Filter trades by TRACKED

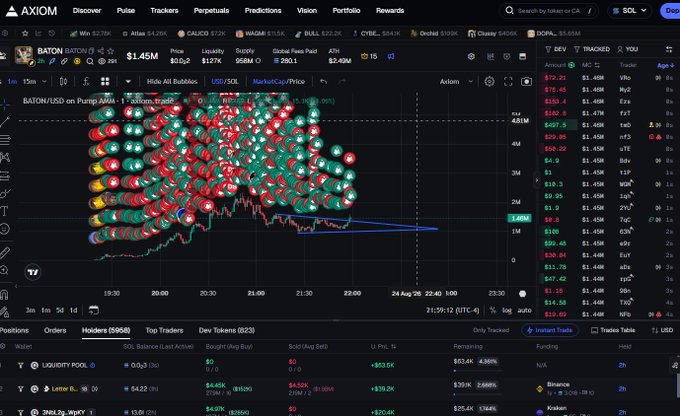pyautogui.click(x=592, y=49)
